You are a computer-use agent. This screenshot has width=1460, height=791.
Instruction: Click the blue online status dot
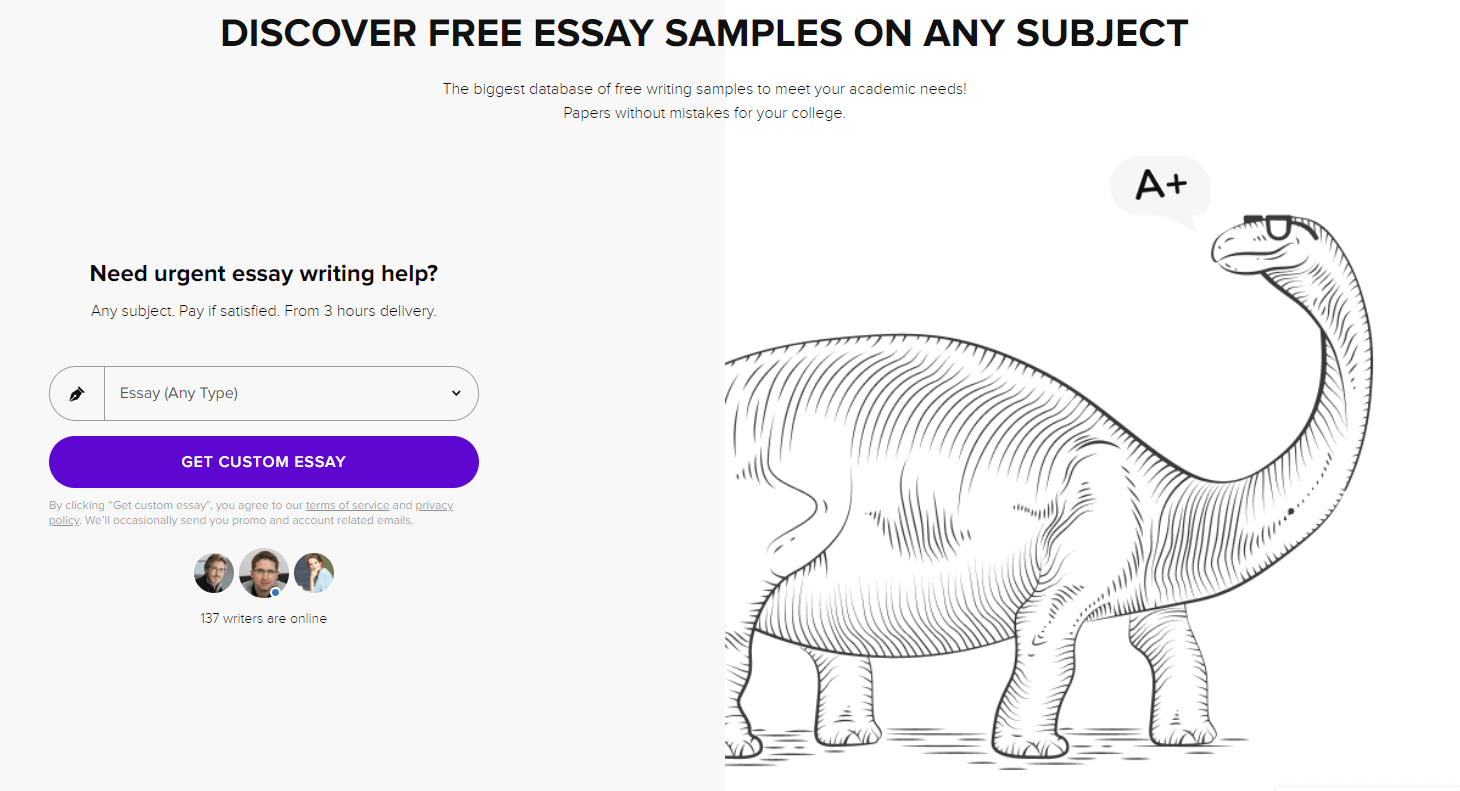click(276, 592)
